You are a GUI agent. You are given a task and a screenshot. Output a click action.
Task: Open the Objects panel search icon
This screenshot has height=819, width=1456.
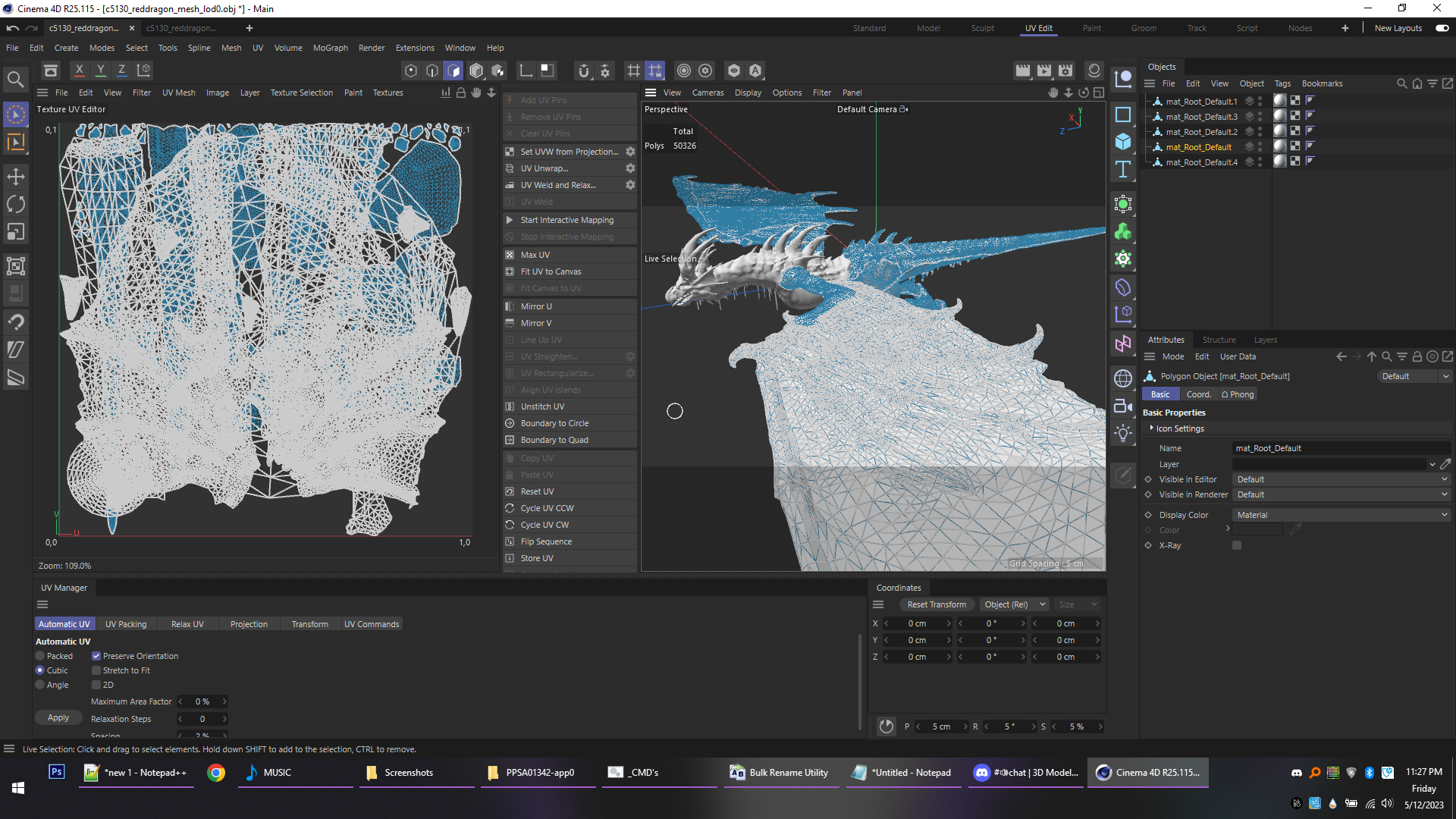point(1402,83)
